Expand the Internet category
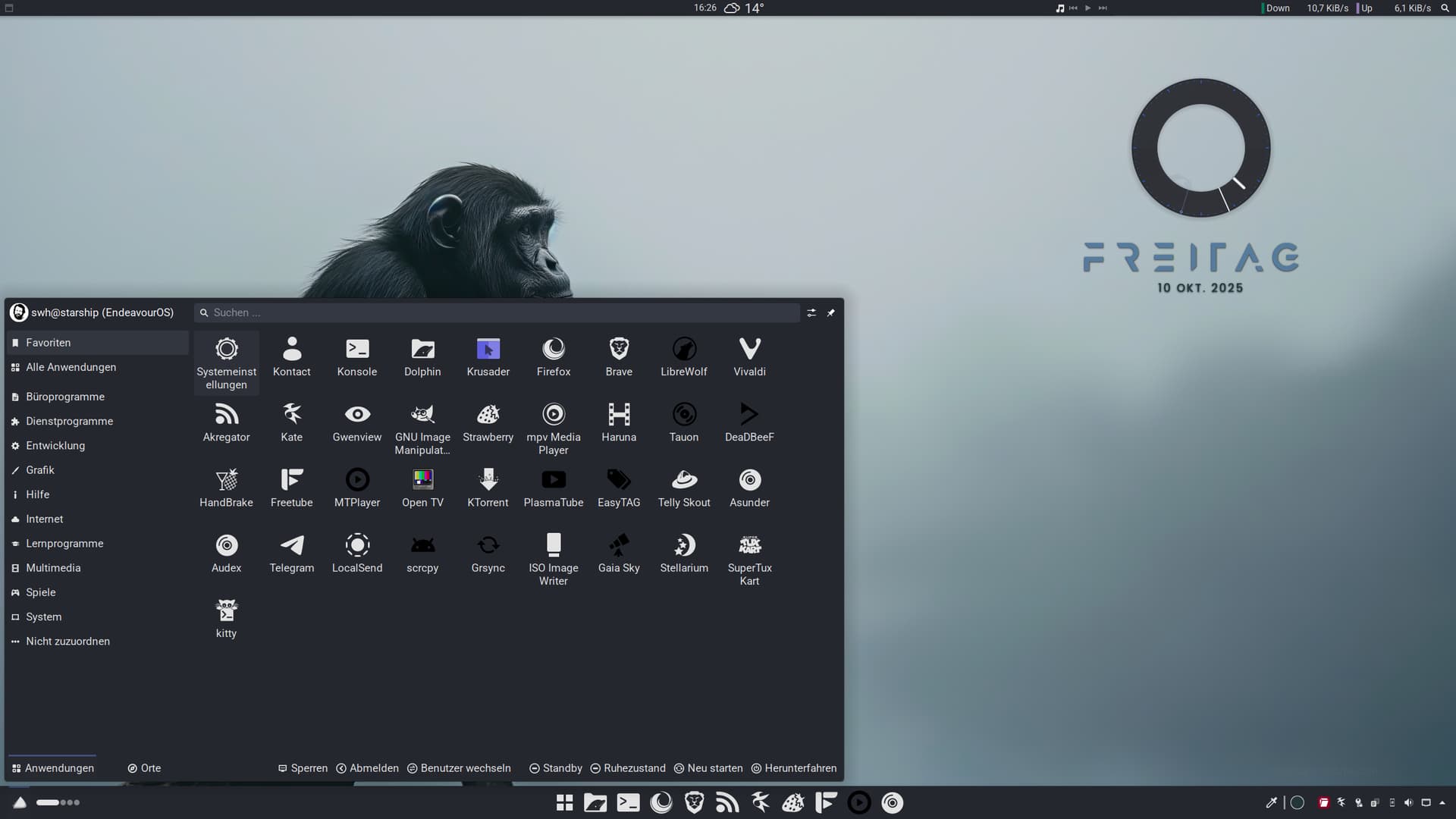This screenshot has height=819, width=1456. (x=44, y=519)
